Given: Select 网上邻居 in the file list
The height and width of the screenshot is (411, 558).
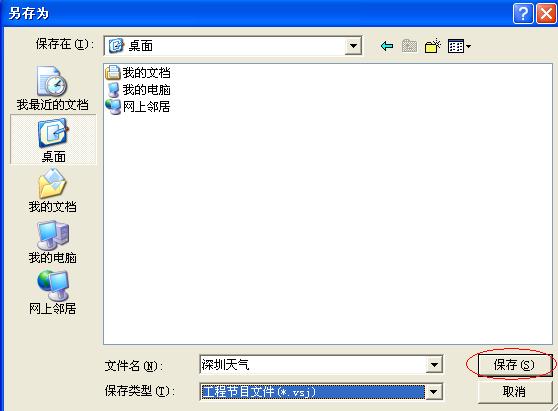Looking at the screenshot, I should point(138,106).
